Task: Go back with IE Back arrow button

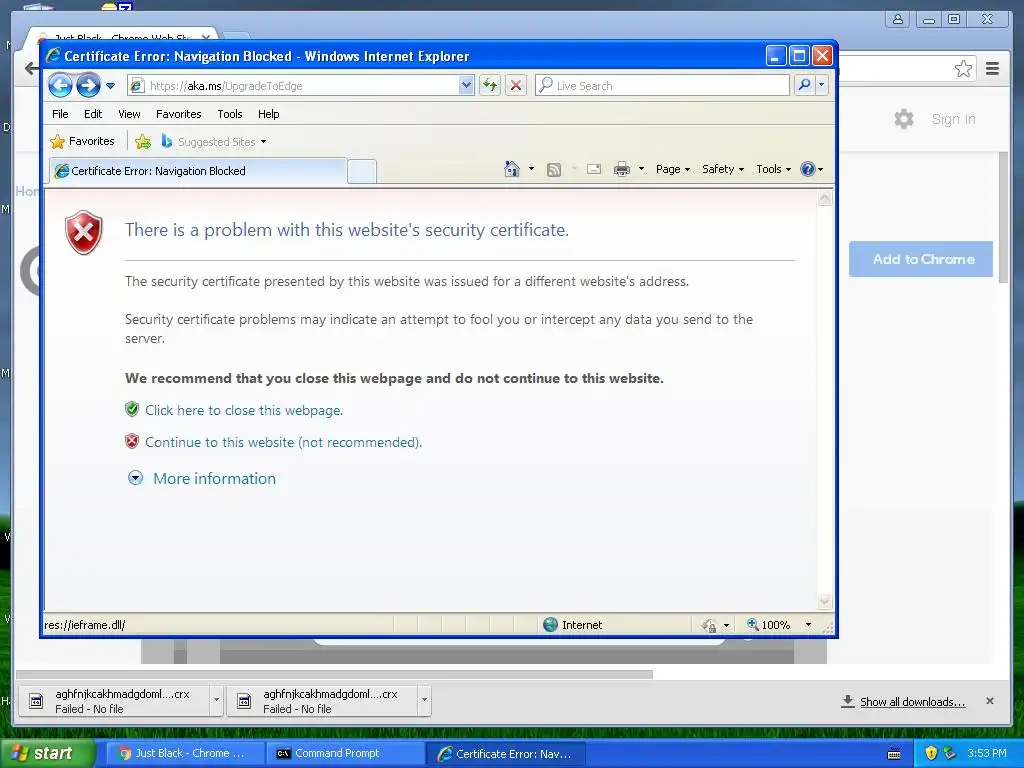Action: (60, 86)
